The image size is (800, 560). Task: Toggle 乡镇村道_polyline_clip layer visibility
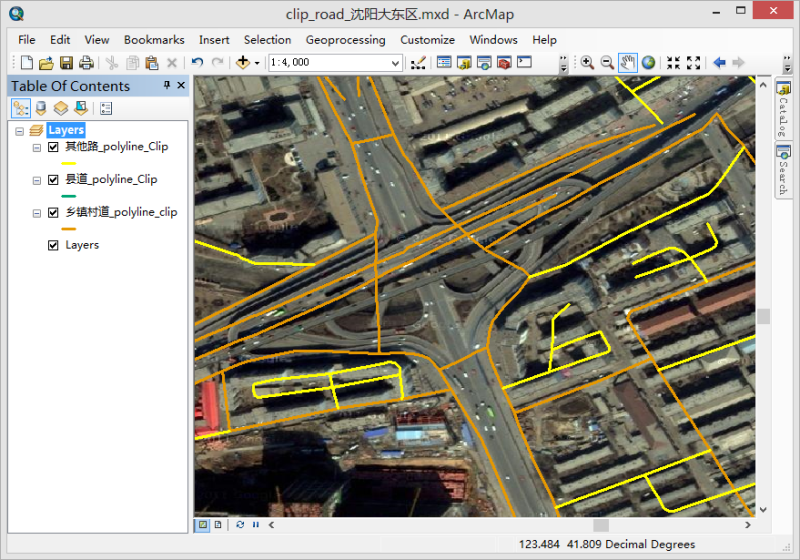click(53, 212)
